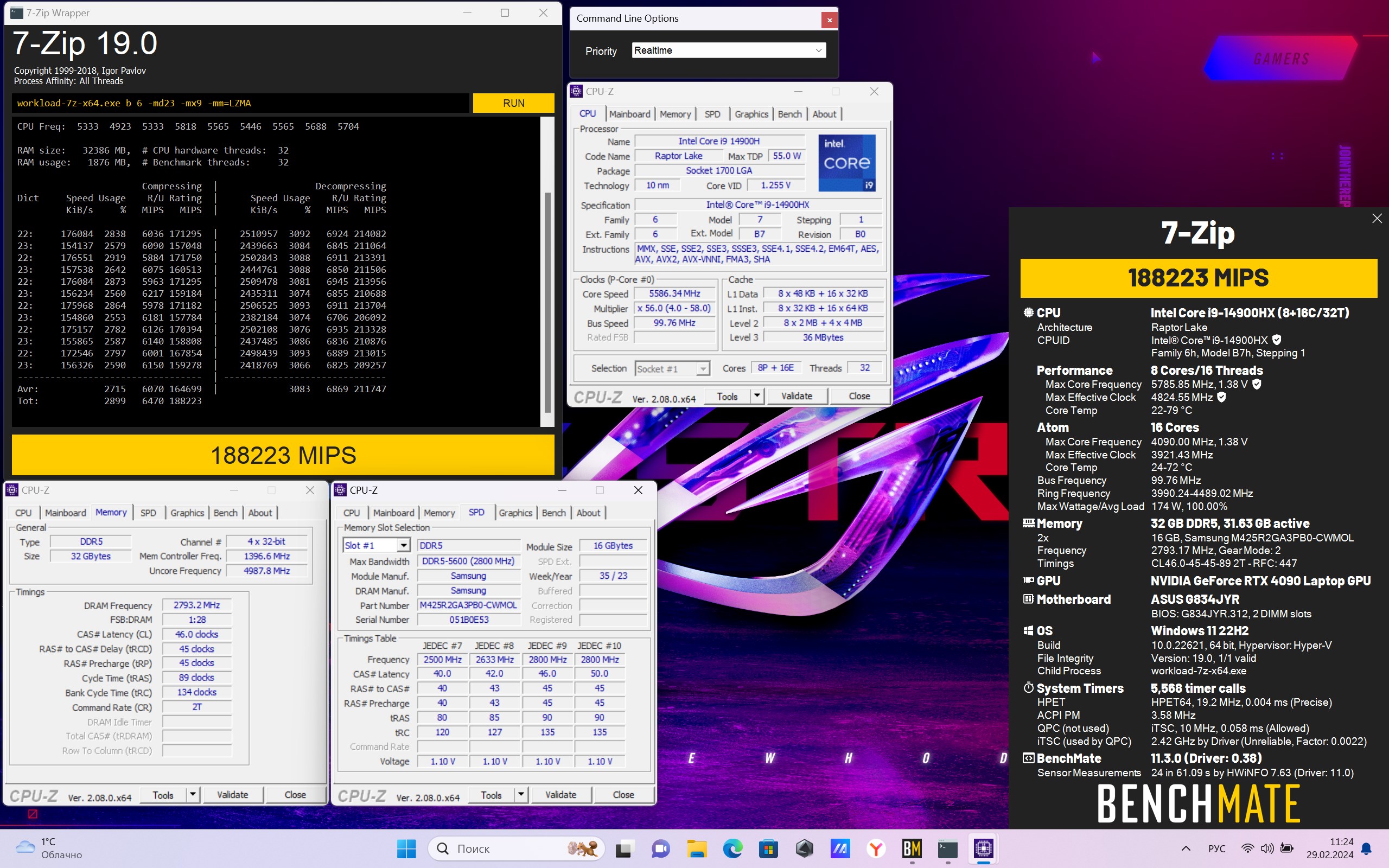The height and width of the screenshot is (868, 1389).
Task: Open the notification bell
Action: tap(1367, 848)
